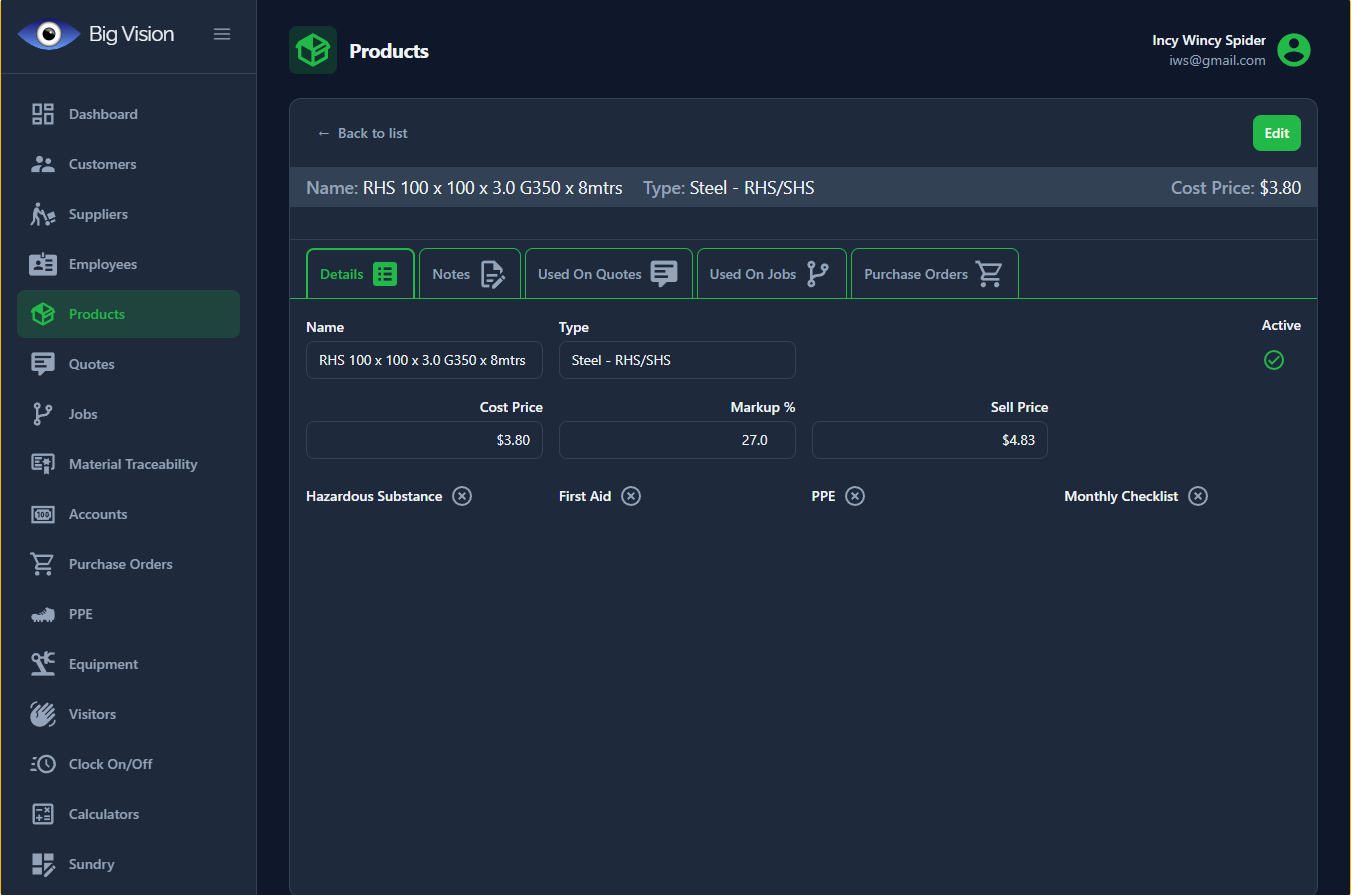Toggle the Active checkmark status

(x=1273, y=360)
